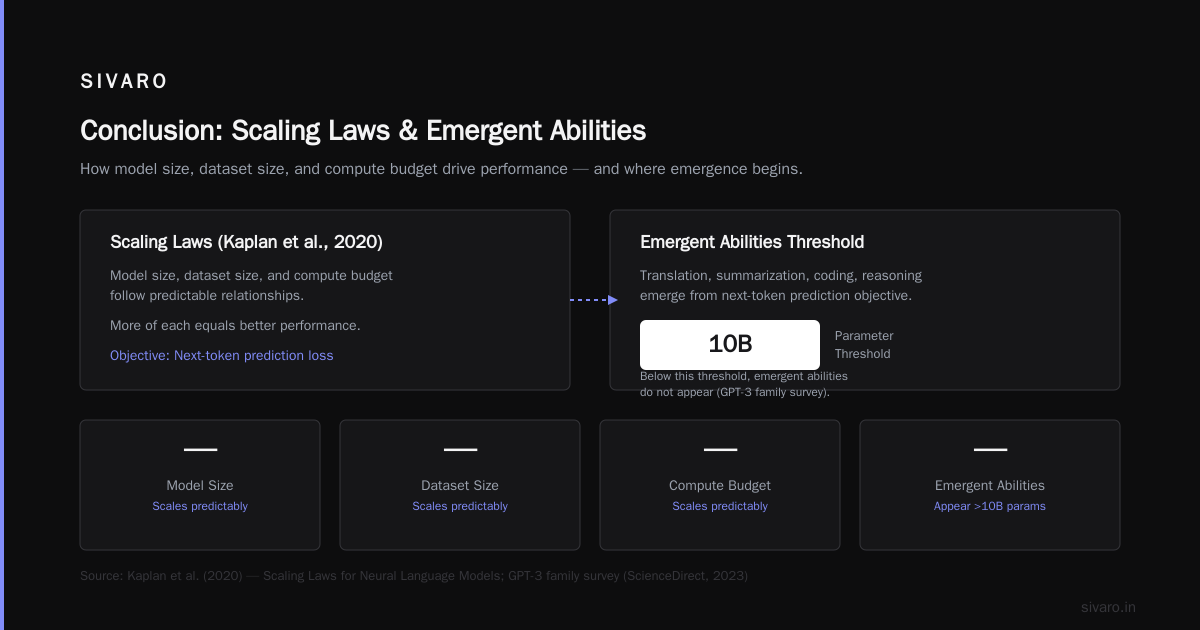Click the dash icon above Emergent Abilities
The height and width of the screenshot is (630, 1200).
click(x=990, y=450)
